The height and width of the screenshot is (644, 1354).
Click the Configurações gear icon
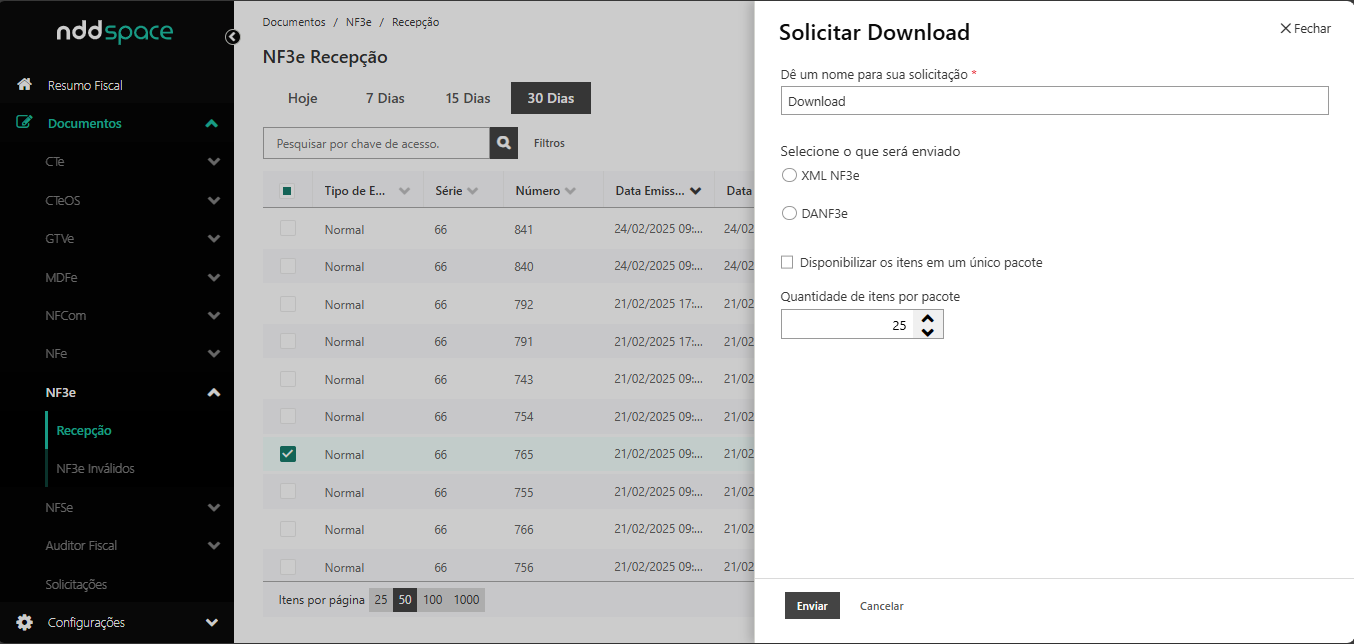(x=25, y=622)
